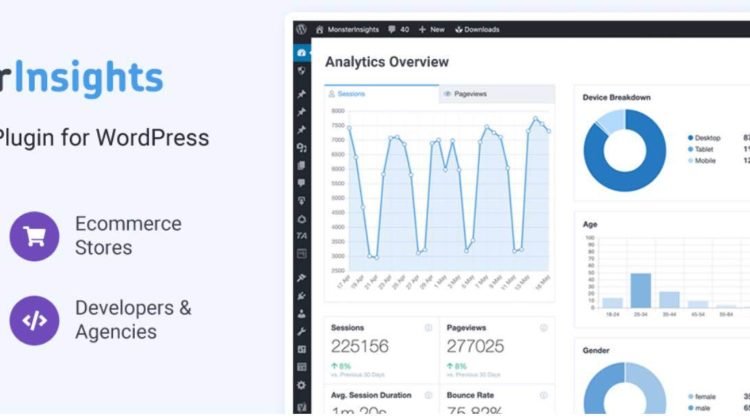Open the MonsterInsights site home link
Image resolution: width=750 pixels, height=420 pixels.
[347, 29]
